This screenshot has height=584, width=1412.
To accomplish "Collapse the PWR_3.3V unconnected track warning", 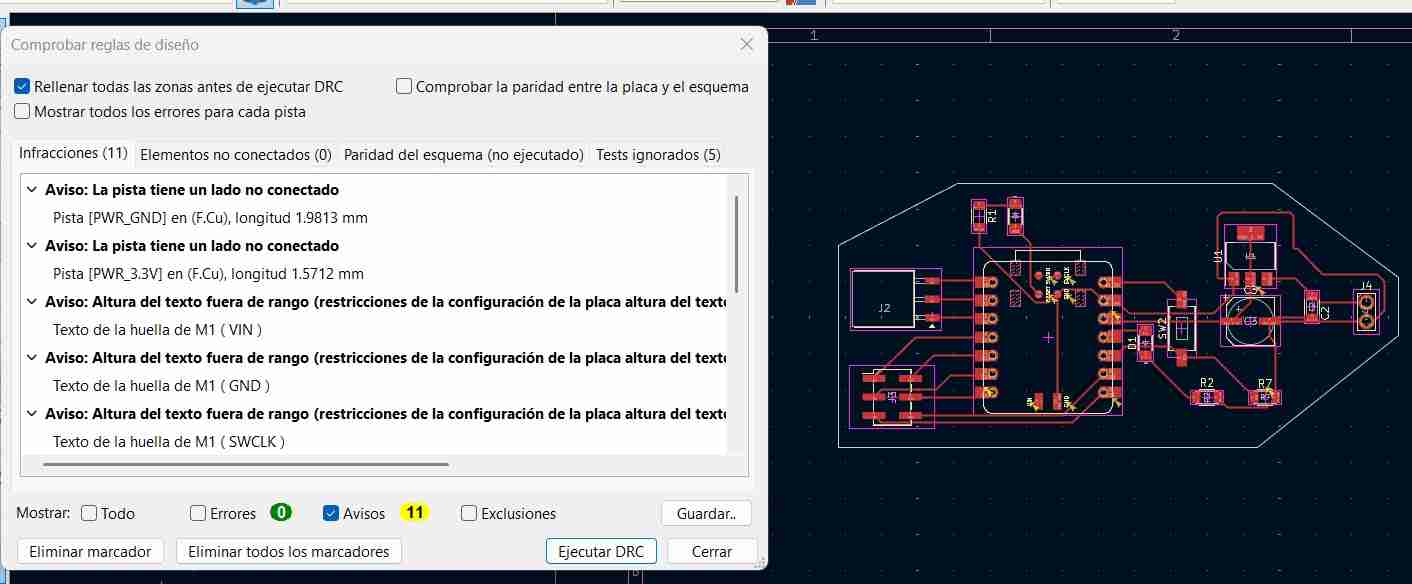I will coord(31,245).
